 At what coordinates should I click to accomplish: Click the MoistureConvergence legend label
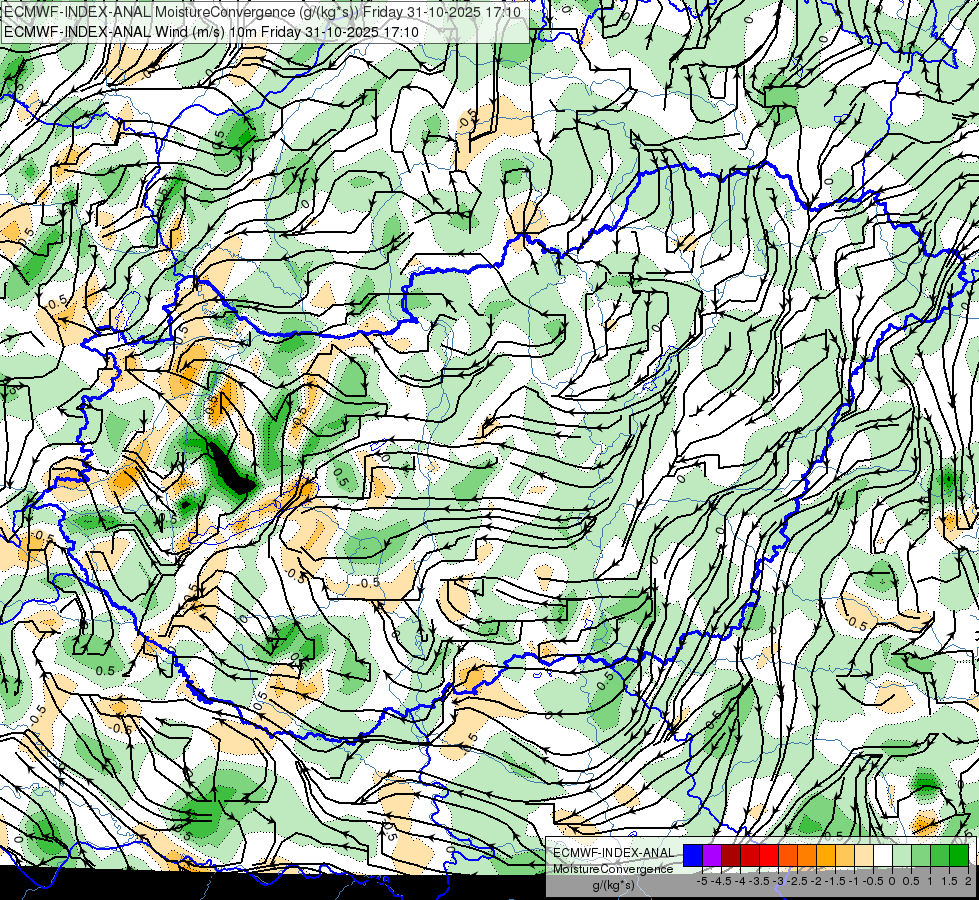point(613,869)
